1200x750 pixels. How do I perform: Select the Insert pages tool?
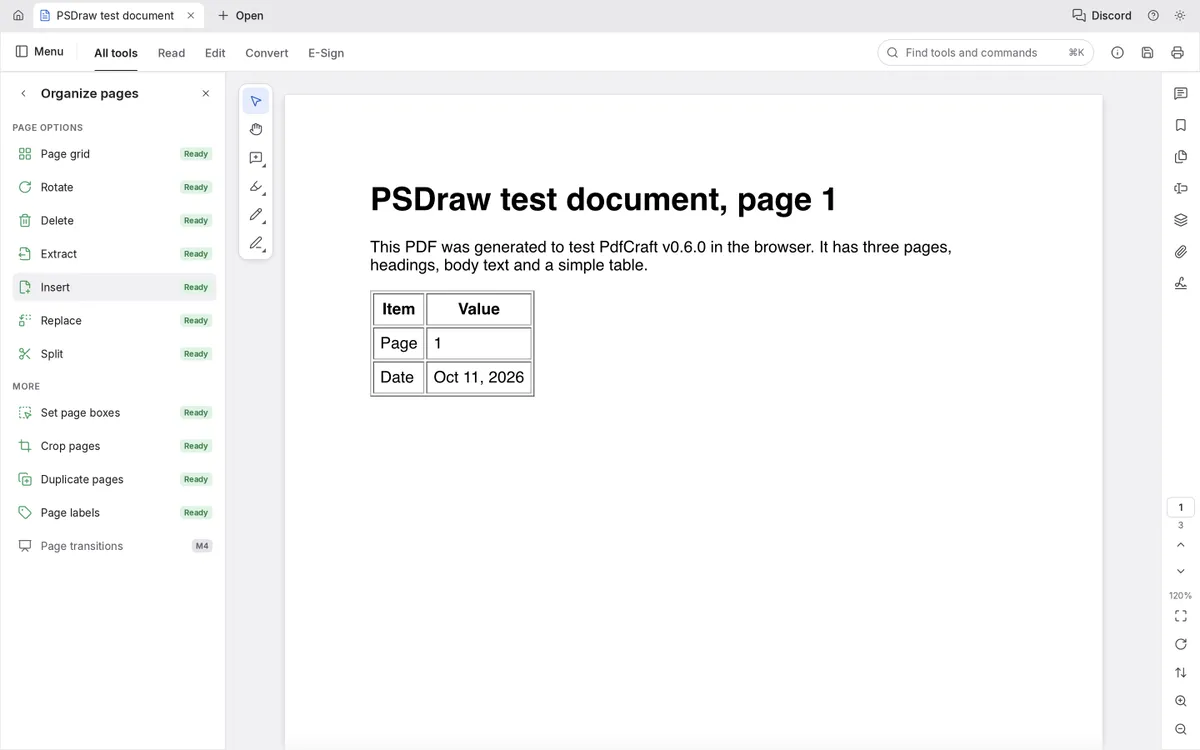point(114,287)
